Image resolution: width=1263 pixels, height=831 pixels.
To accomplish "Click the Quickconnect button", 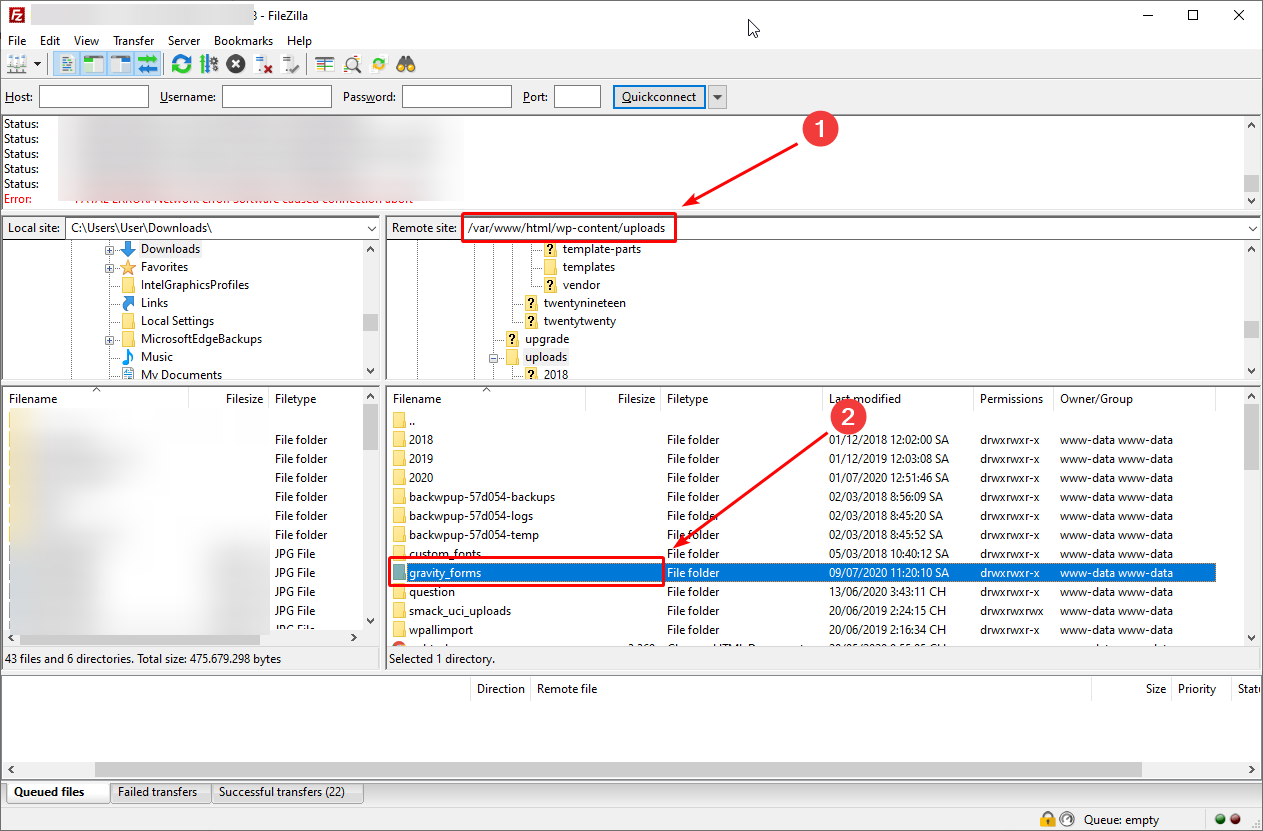I will 659,97.
